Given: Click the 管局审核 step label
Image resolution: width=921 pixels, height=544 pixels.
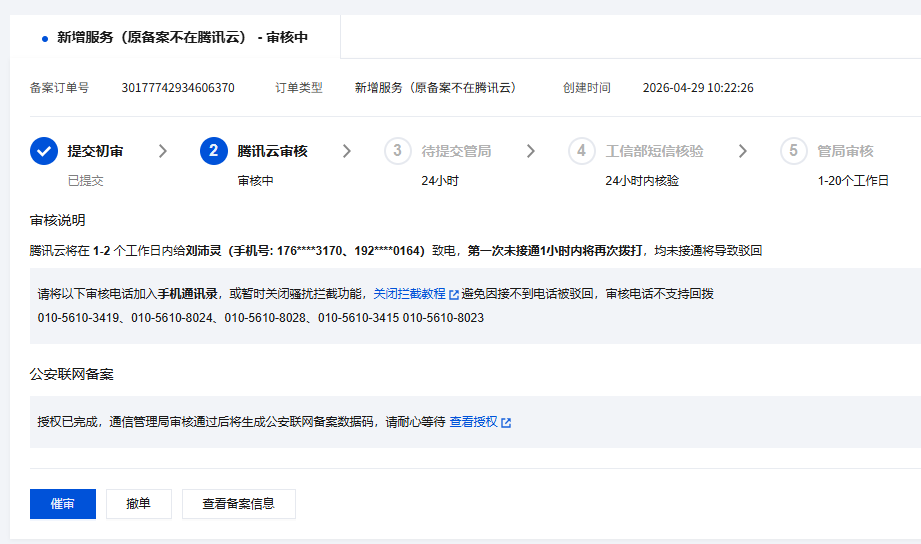Looking at the screenshot, I should [x=845, y=151].
